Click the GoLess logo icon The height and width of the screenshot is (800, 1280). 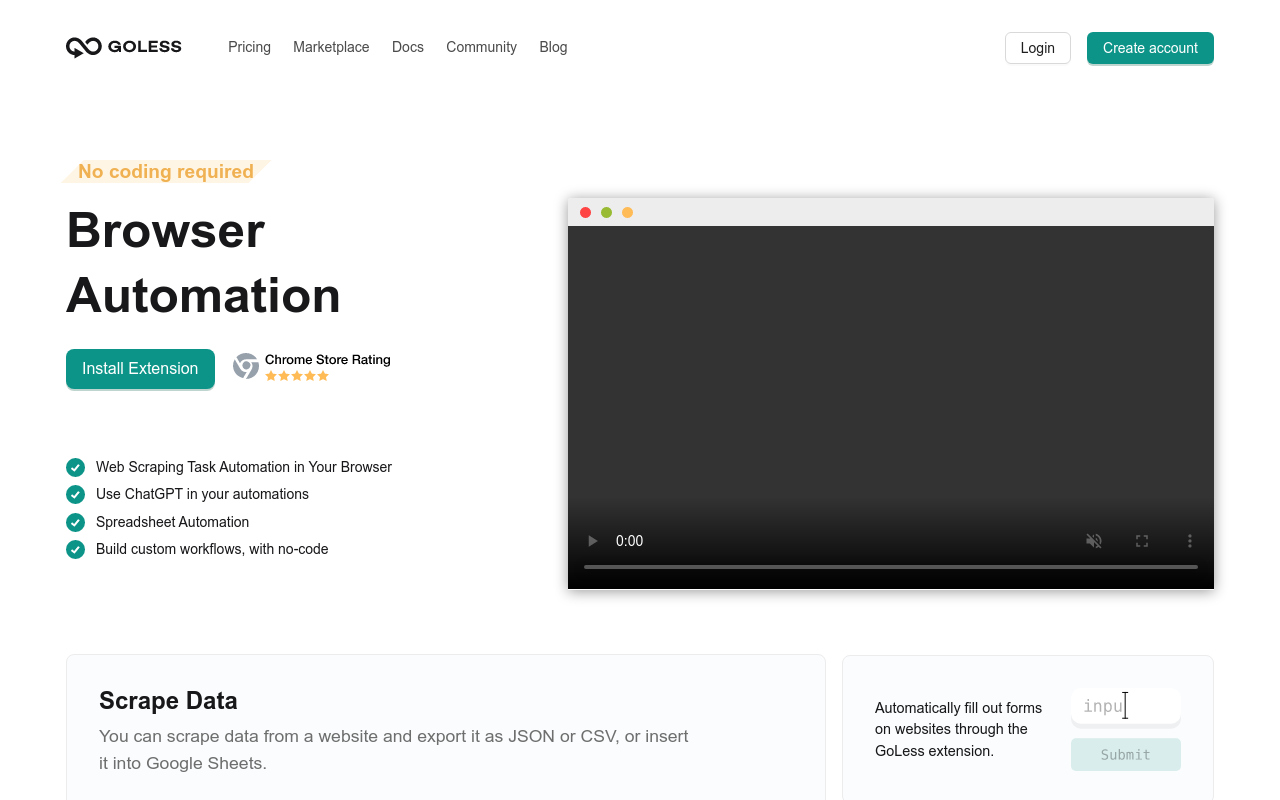pyautogui.click(x=84, y=47)
